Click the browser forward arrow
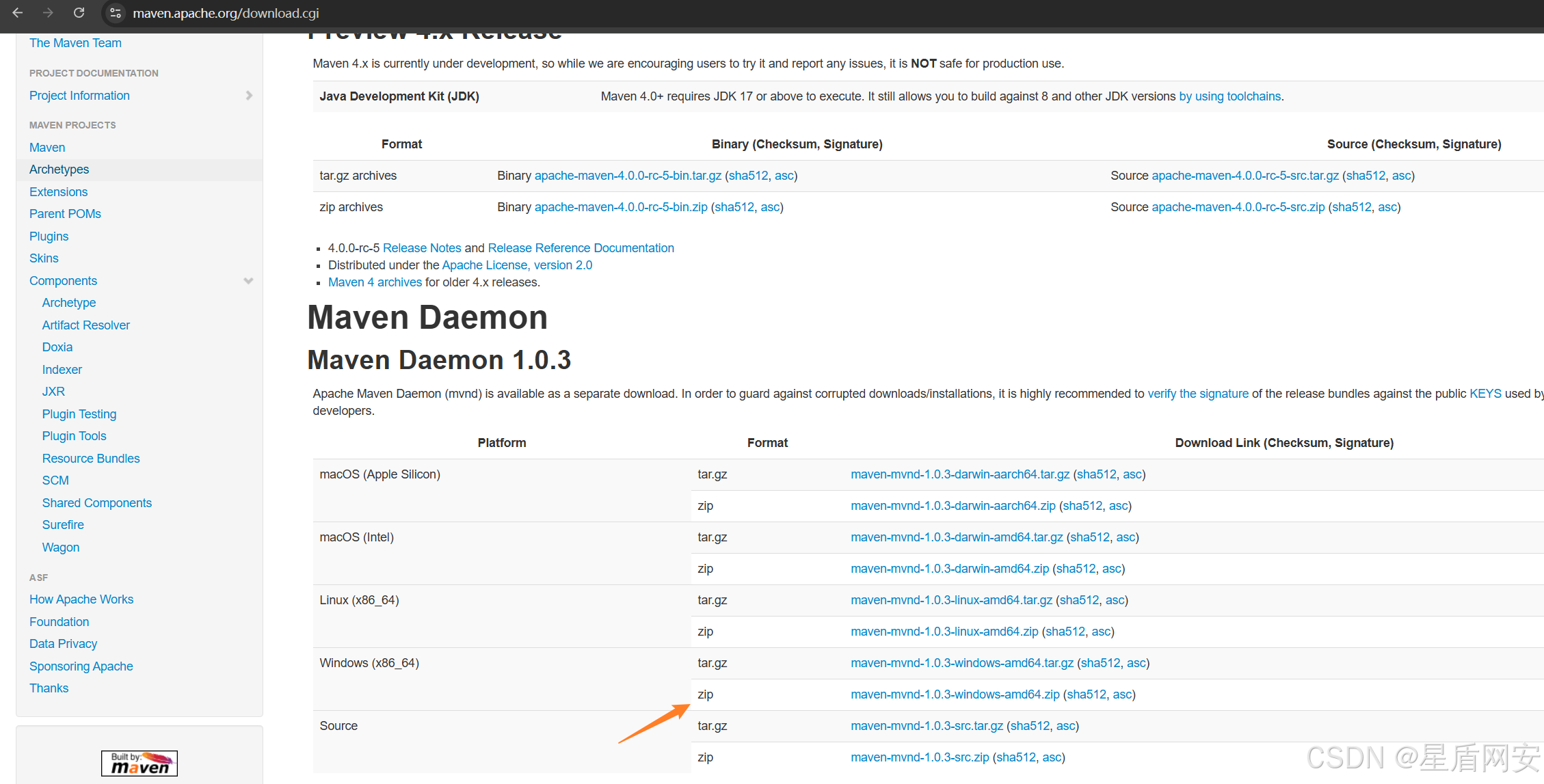 coord(48,13)
